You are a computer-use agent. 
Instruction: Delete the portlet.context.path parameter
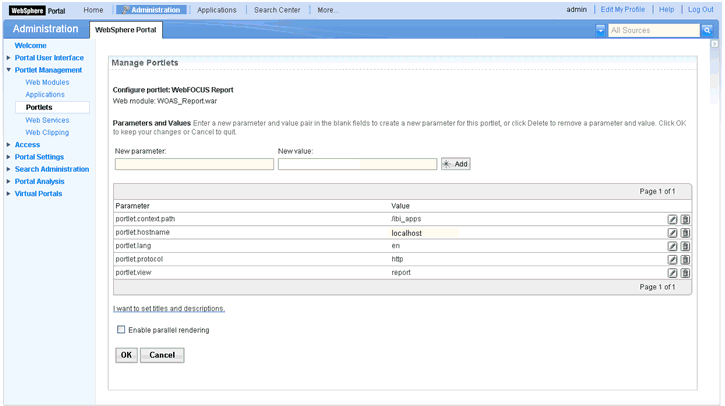[686, 219]
